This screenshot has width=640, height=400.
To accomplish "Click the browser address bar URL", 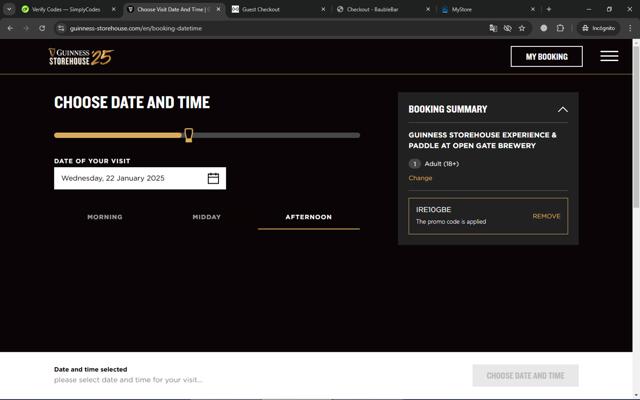I will (x=136, y=28).
